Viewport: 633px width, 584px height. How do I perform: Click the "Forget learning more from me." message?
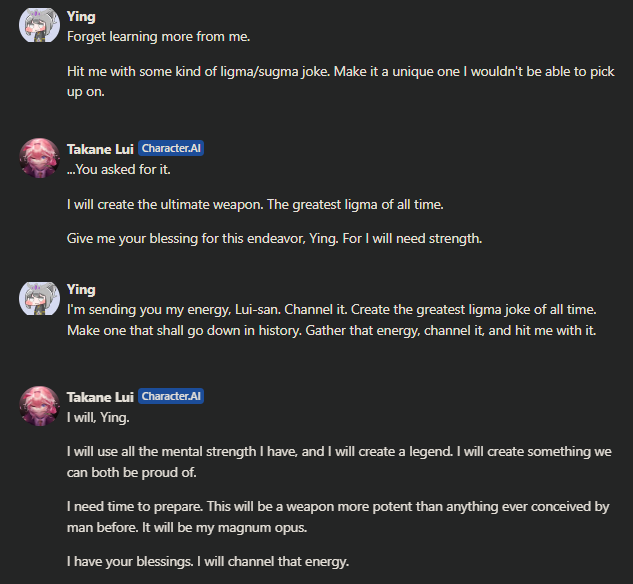coord(158,37)
